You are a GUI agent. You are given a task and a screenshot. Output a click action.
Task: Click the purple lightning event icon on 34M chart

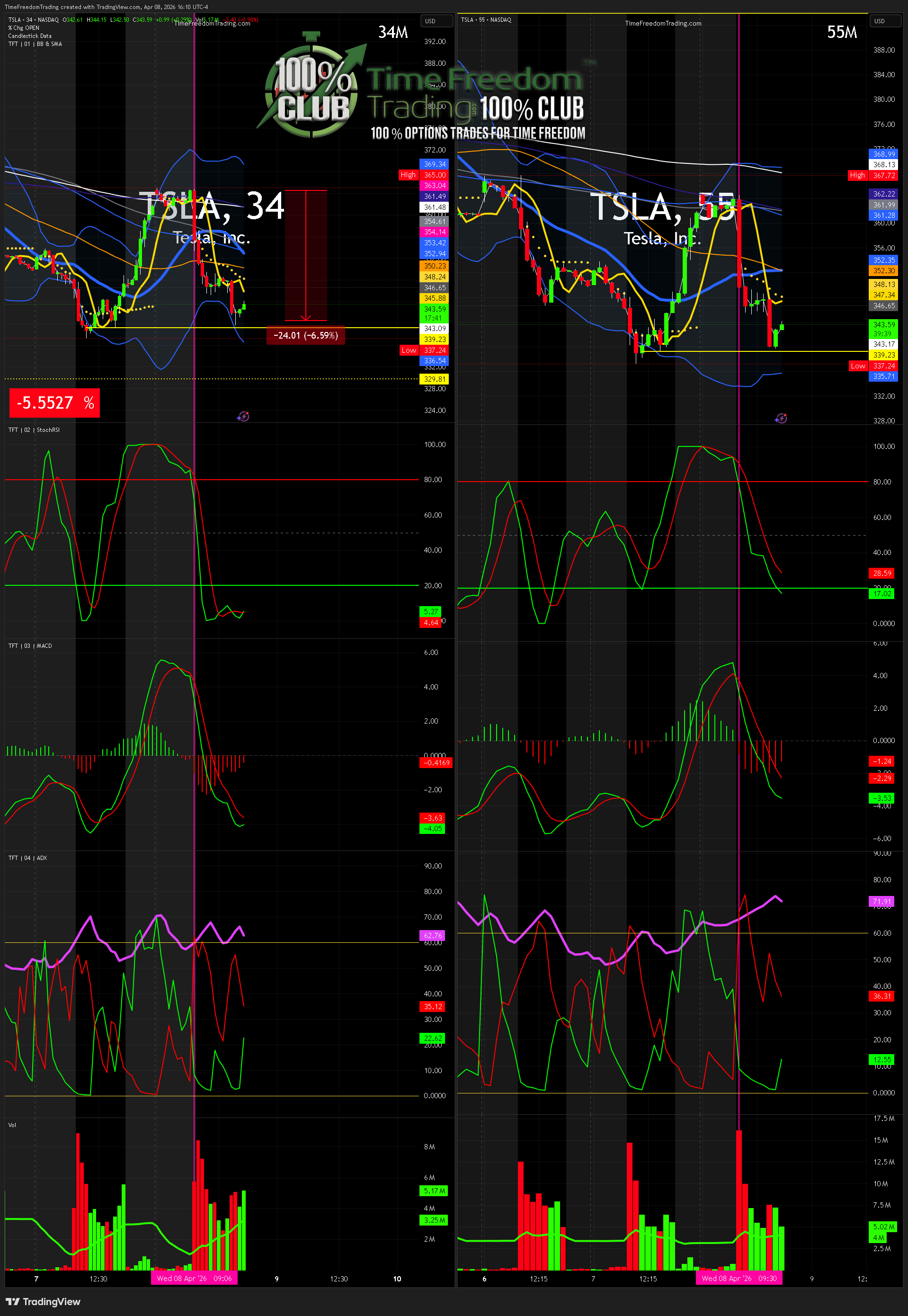243,416
